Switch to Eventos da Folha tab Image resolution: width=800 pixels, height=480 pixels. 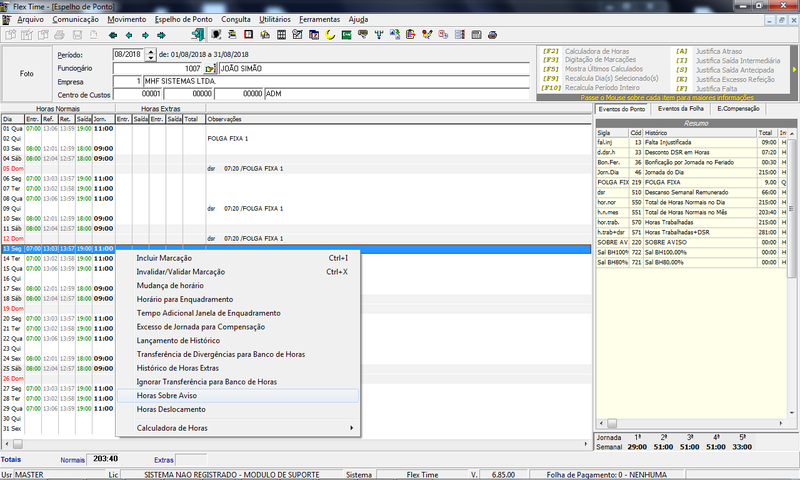pyautogui.click(x=680, y=109)
